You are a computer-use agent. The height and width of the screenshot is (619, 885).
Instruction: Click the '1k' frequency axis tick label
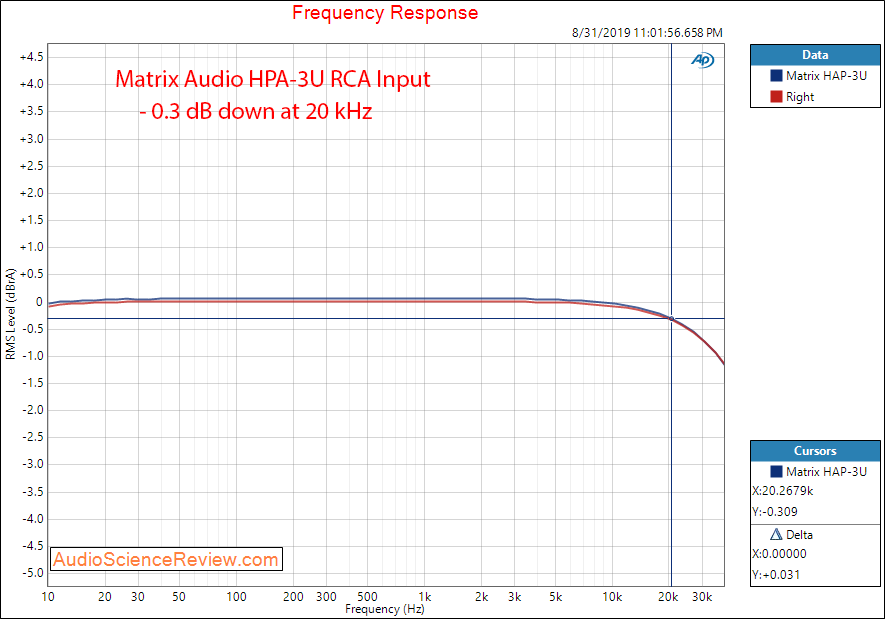pos(424,597)
